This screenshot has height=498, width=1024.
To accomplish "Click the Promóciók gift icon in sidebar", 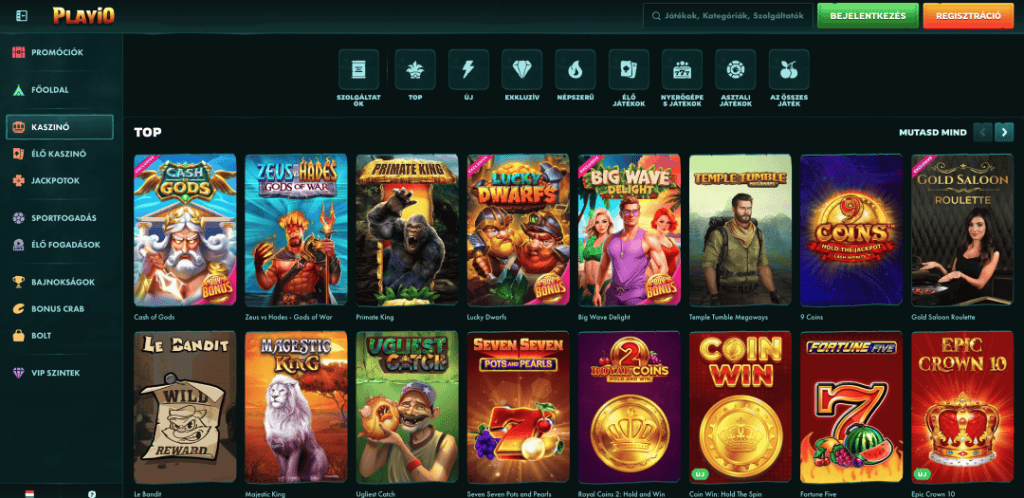I will click(x=19, y=52).
